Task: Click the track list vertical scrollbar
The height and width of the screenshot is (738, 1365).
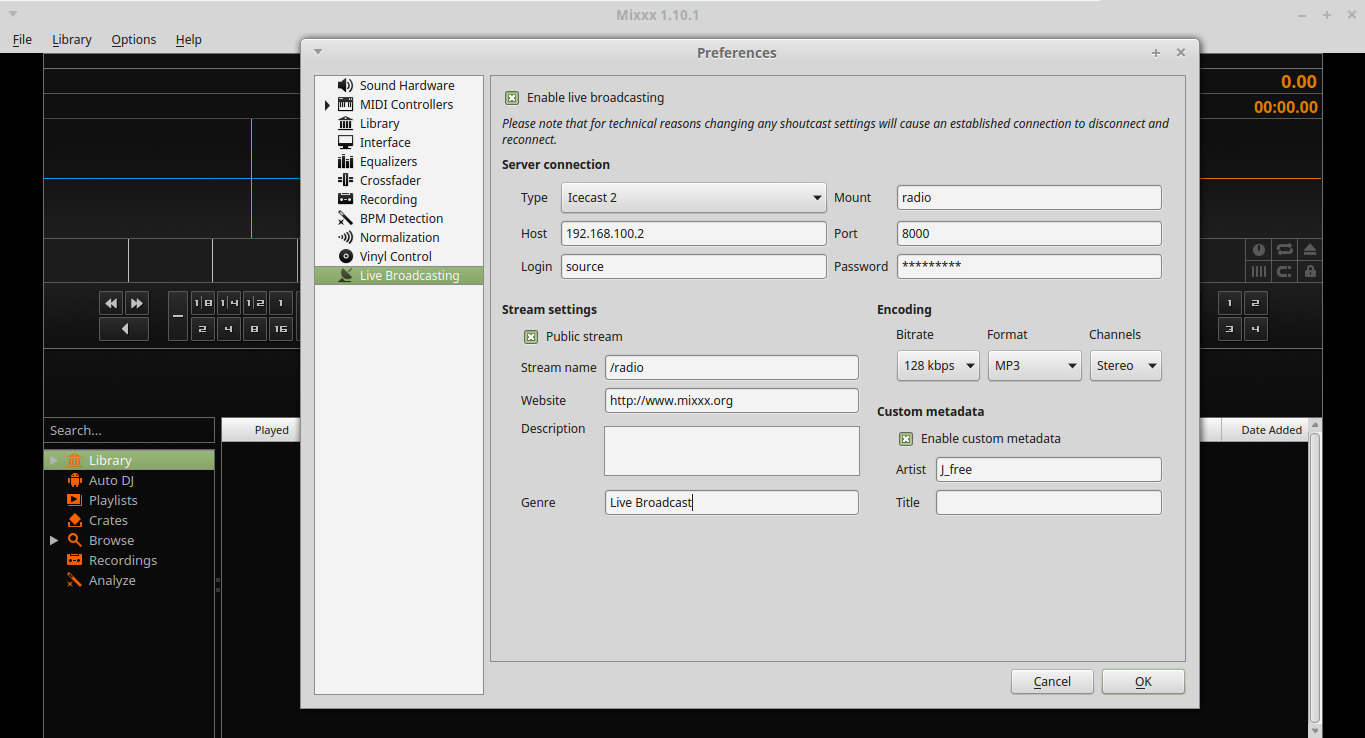Action: (x=1315, y=580)
